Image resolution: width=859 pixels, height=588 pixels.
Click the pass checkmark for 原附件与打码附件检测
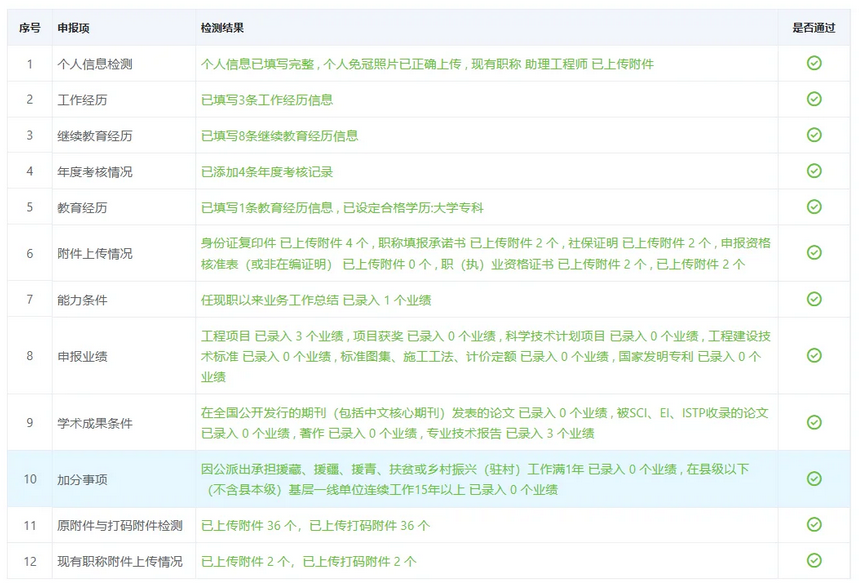814,525
